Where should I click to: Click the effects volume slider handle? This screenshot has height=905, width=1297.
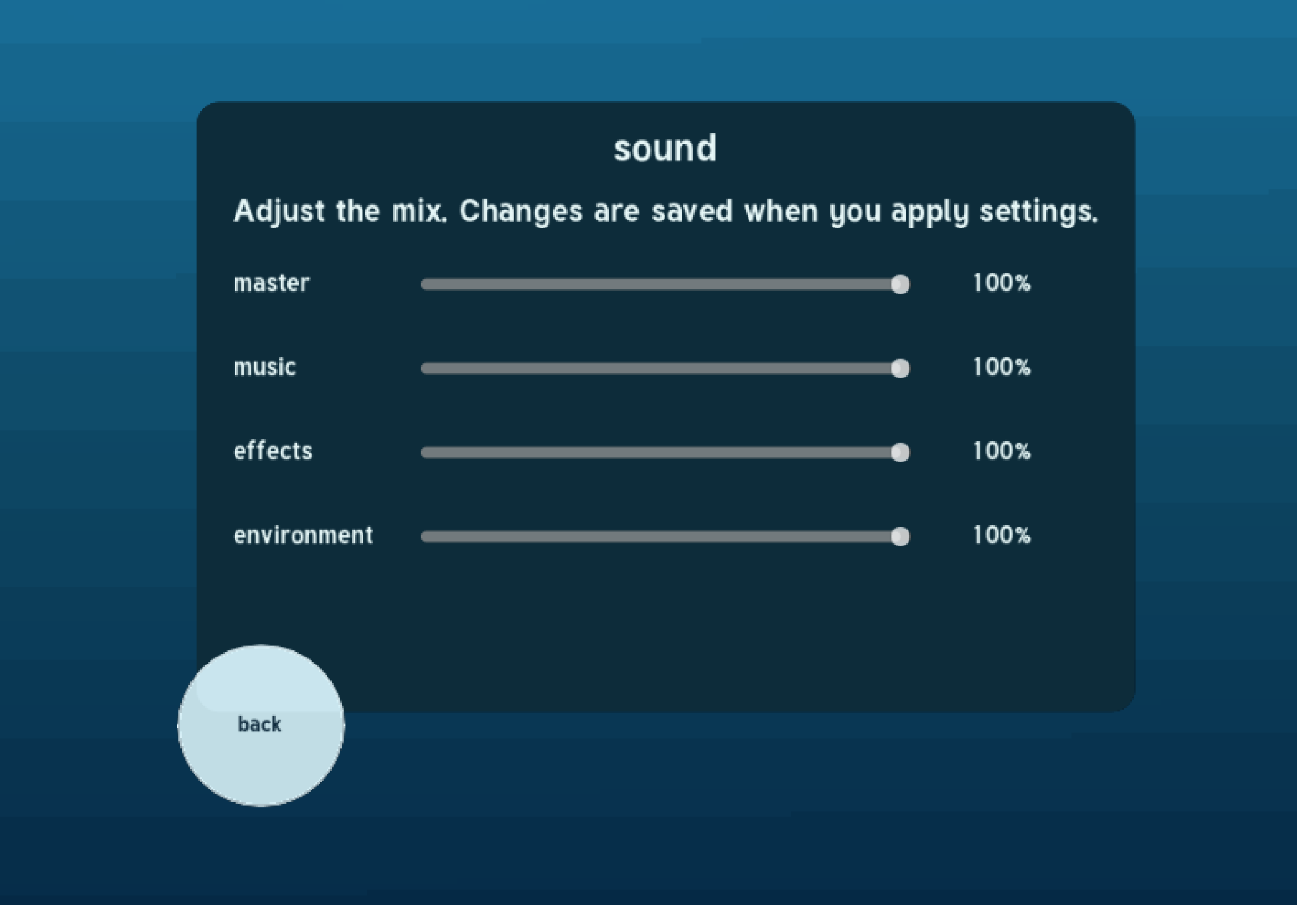point(900,452)
